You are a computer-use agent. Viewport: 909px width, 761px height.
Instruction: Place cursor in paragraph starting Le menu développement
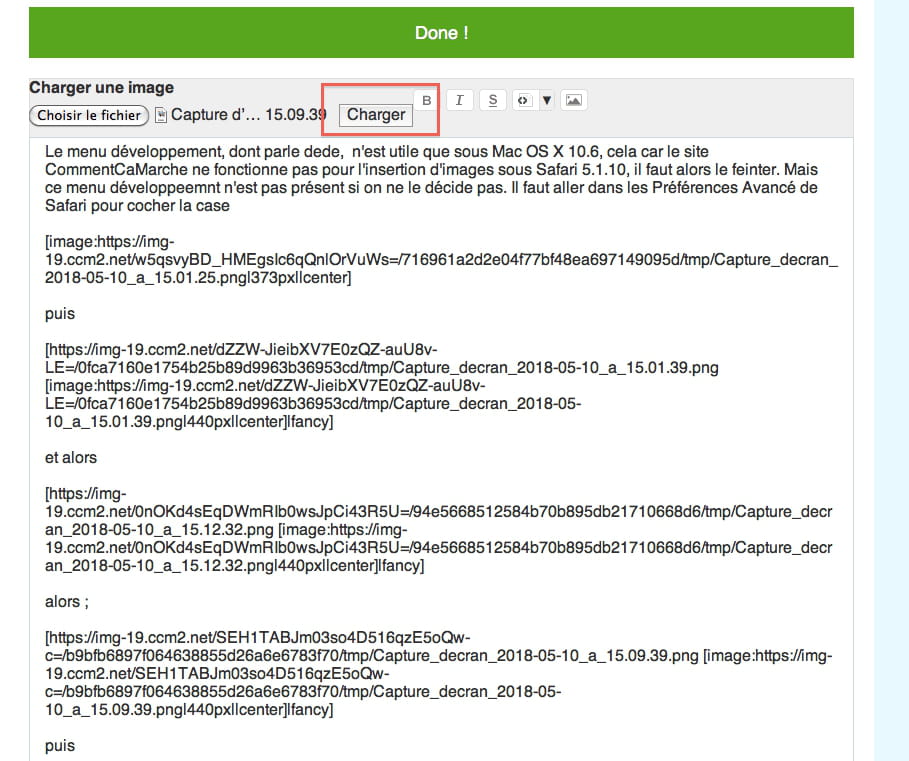431,179
